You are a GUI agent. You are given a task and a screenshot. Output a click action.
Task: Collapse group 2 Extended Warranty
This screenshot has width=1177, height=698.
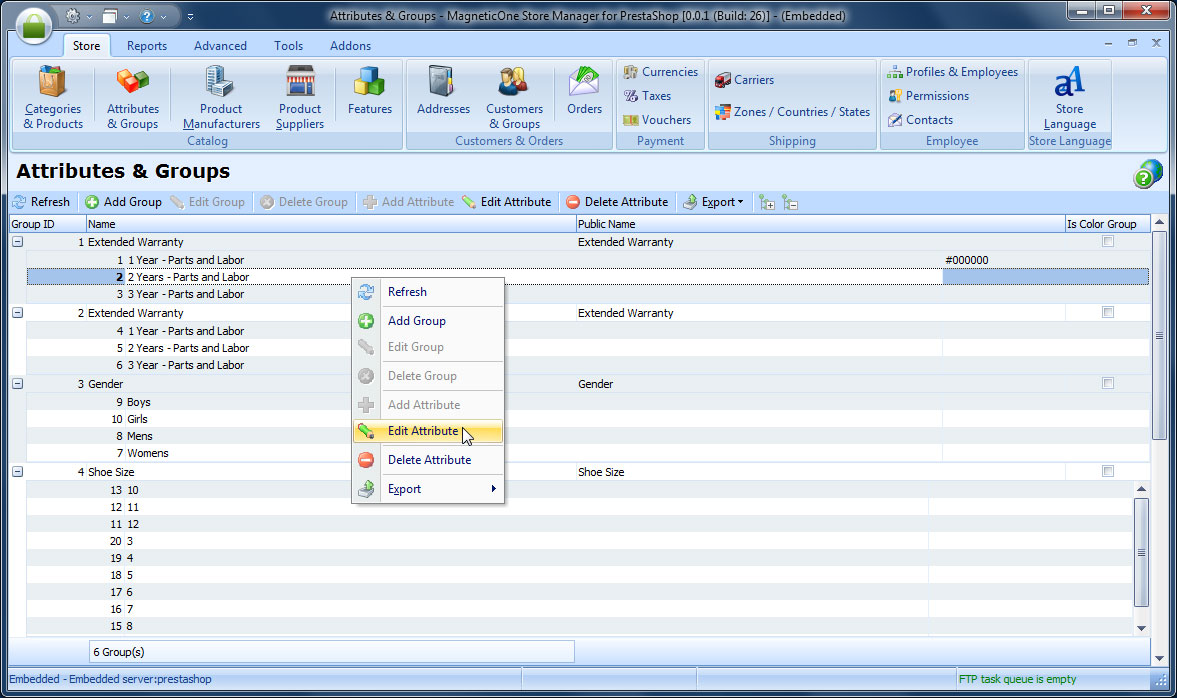pyautogui.click(x=17, y=312)
